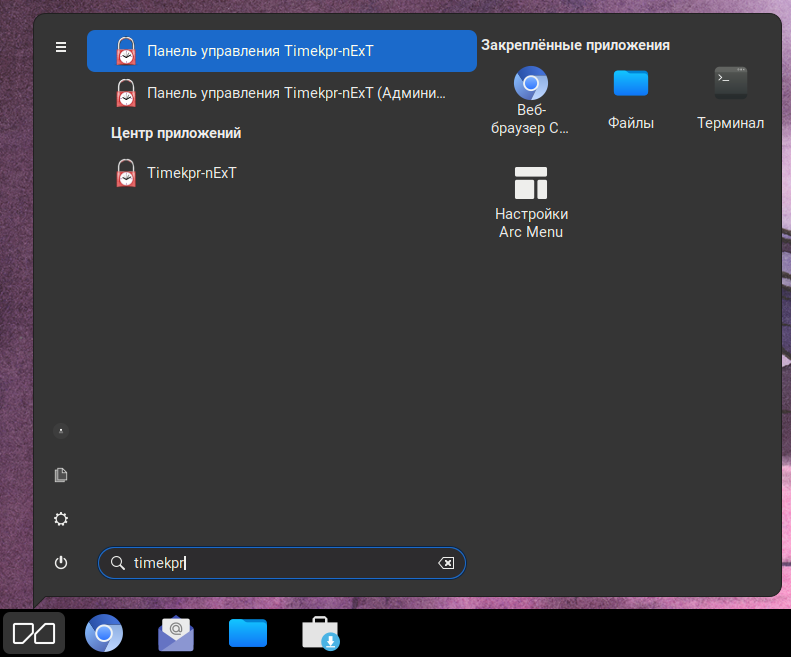791x657 pixels.
Task: Toggle the Arc Menu button on taskbar
Action: coord(34,633)
